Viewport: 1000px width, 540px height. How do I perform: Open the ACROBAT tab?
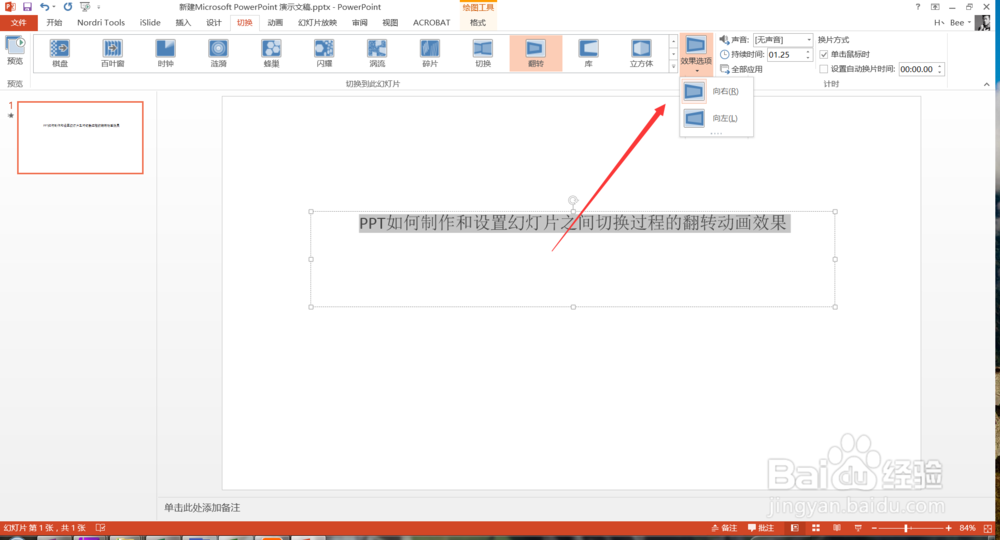[431, 22]
